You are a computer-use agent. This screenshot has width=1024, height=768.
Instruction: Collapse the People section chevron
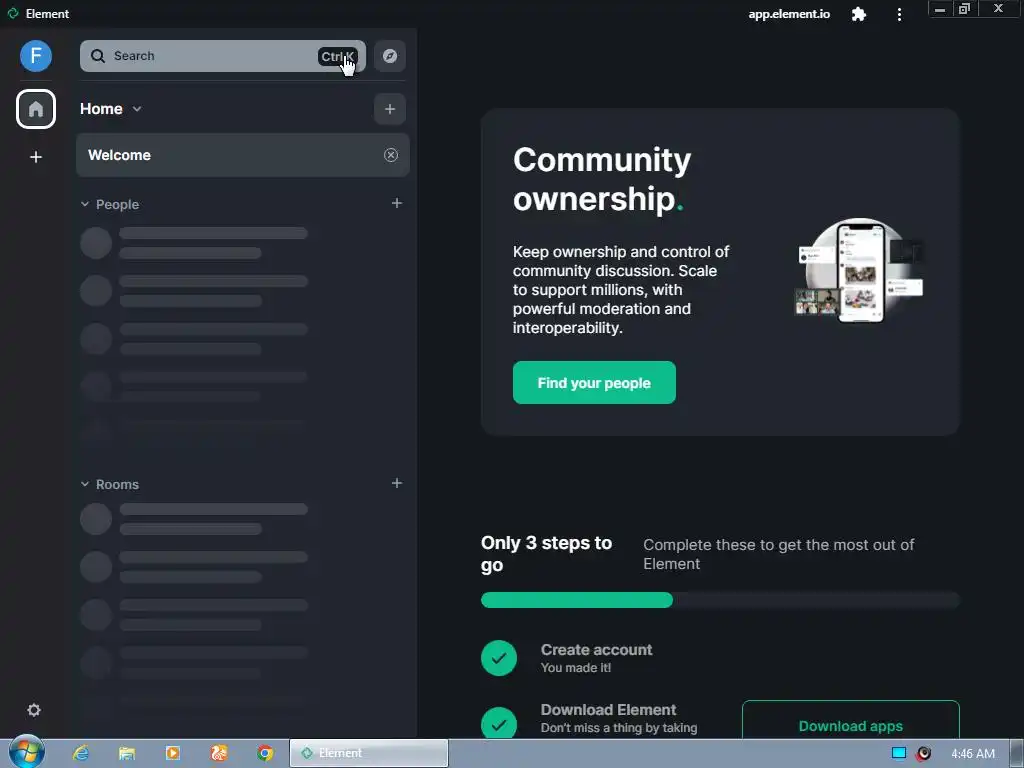coord(85,204)
